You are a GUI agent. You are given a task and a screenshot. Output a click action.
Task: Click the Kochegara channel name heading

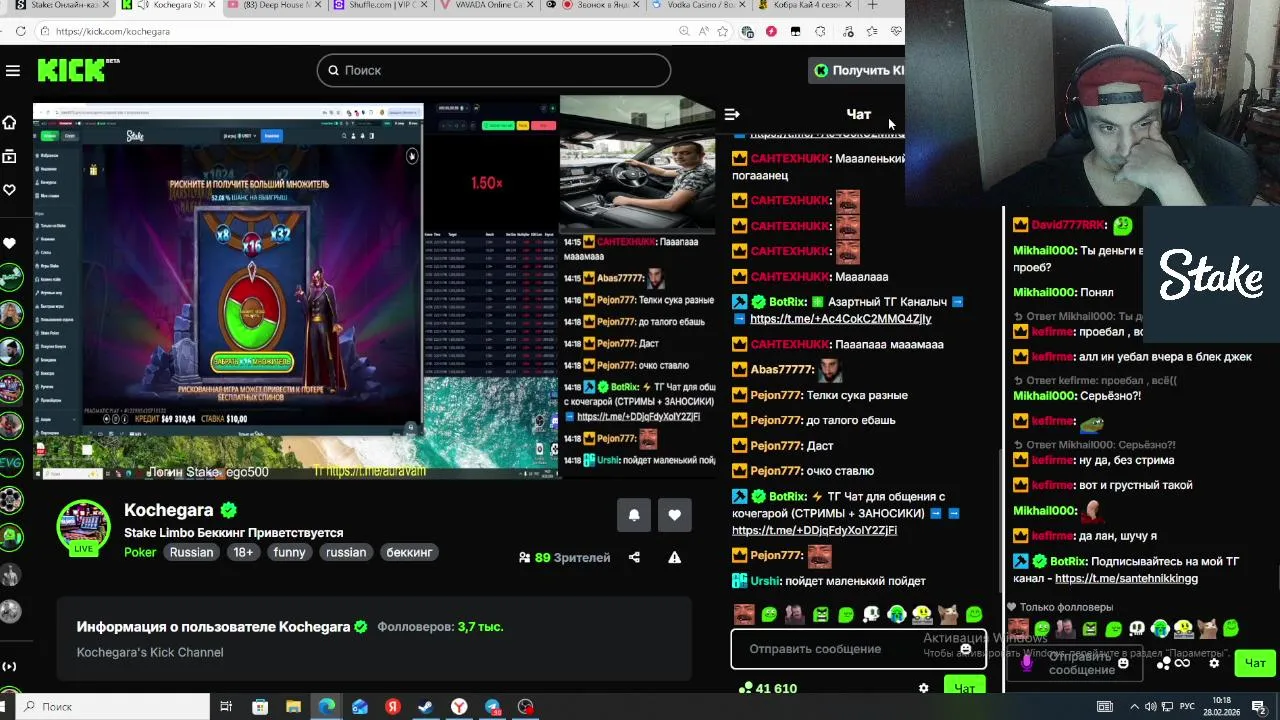click(169, 510)
